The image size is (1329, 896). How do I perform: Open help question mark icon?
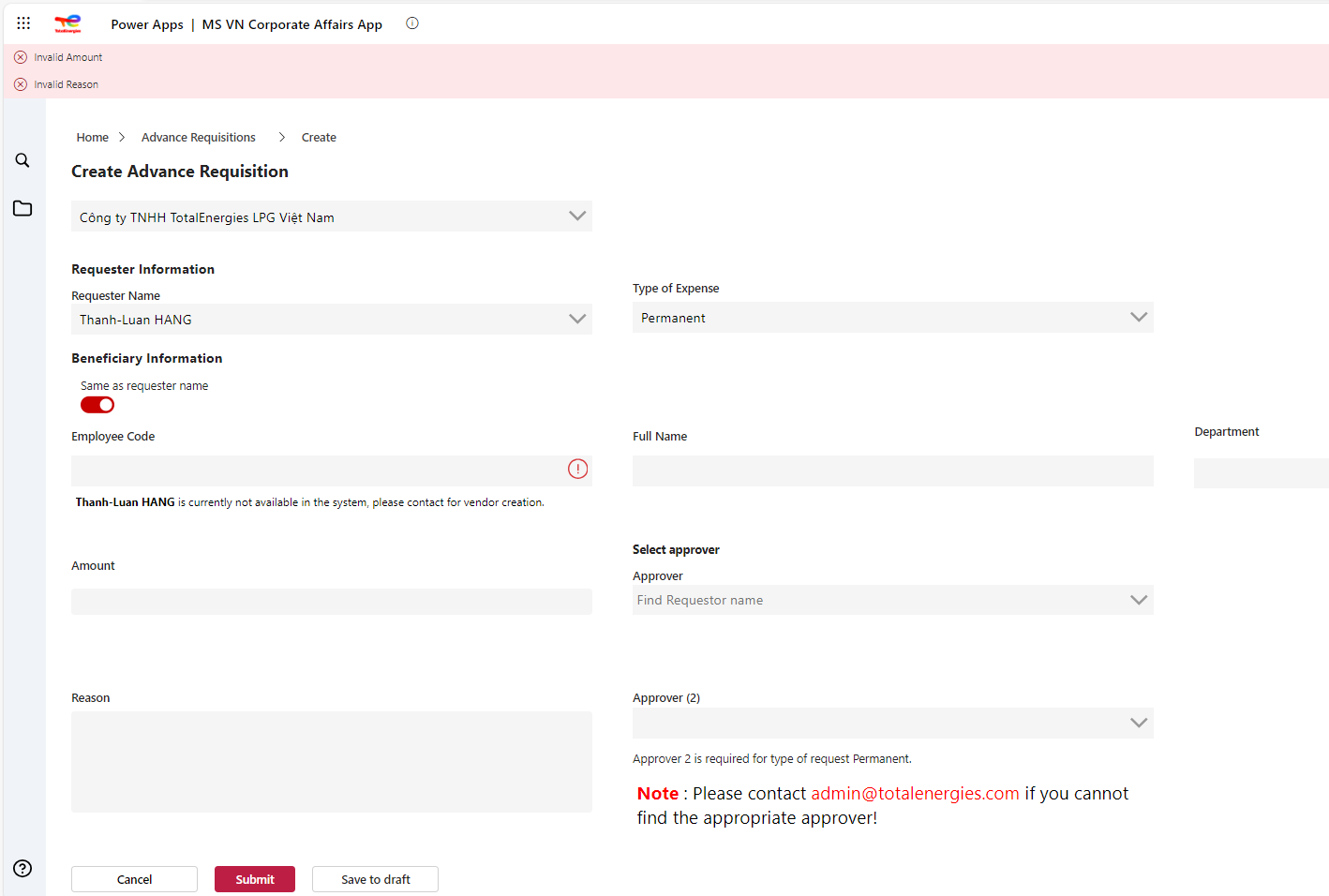click(22, 868)
